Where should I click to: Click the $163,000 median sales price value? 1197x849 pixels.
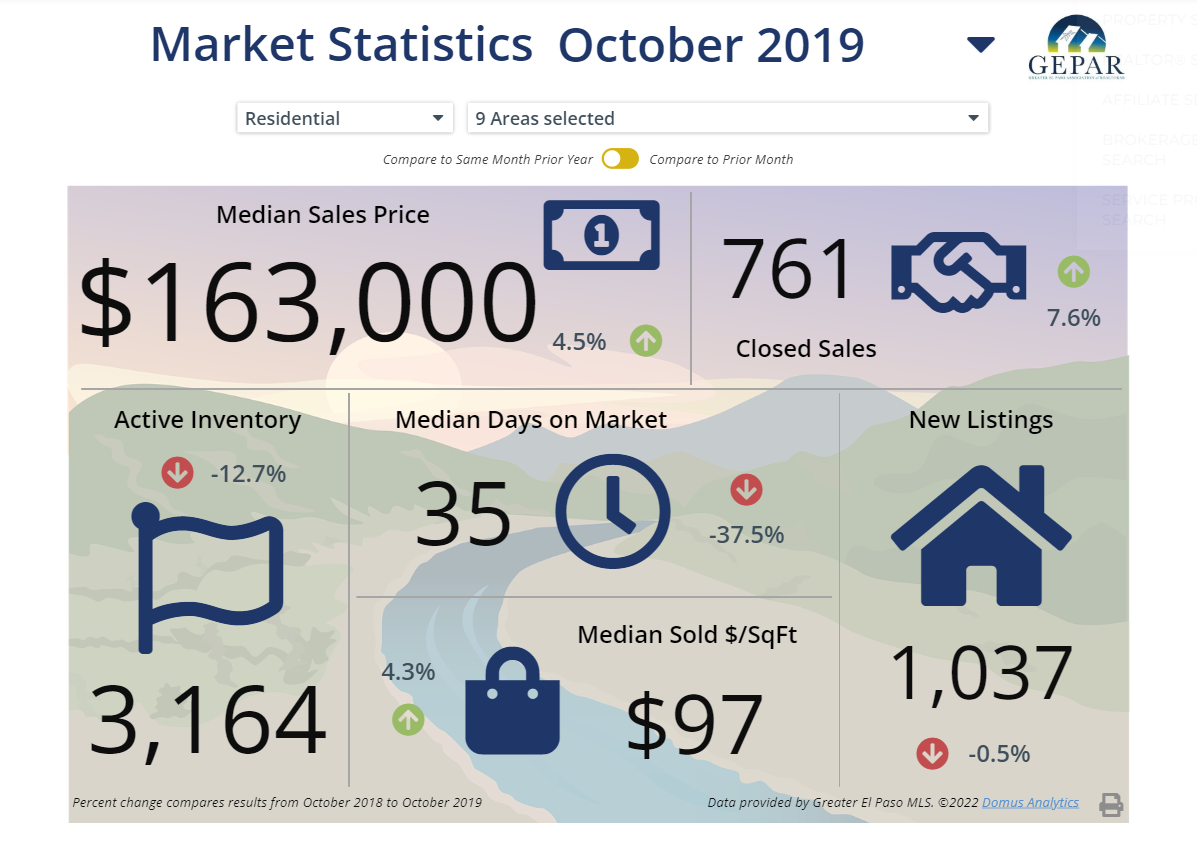coord(307,302)
